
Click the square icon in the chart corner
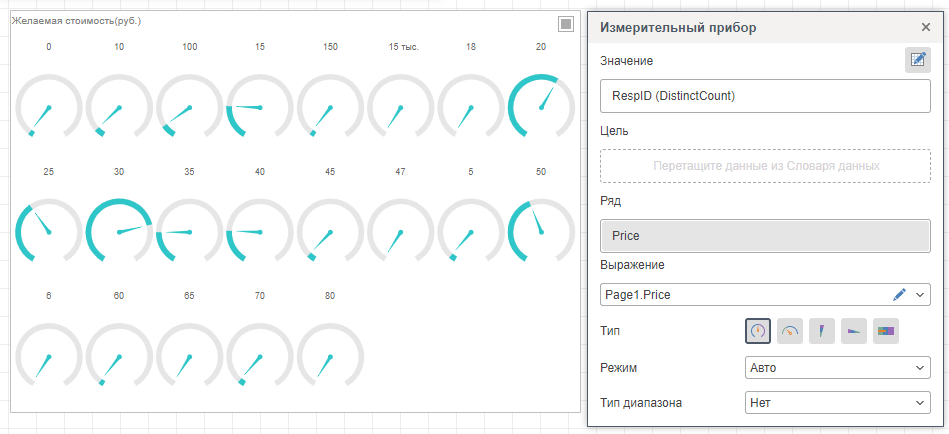566,24
